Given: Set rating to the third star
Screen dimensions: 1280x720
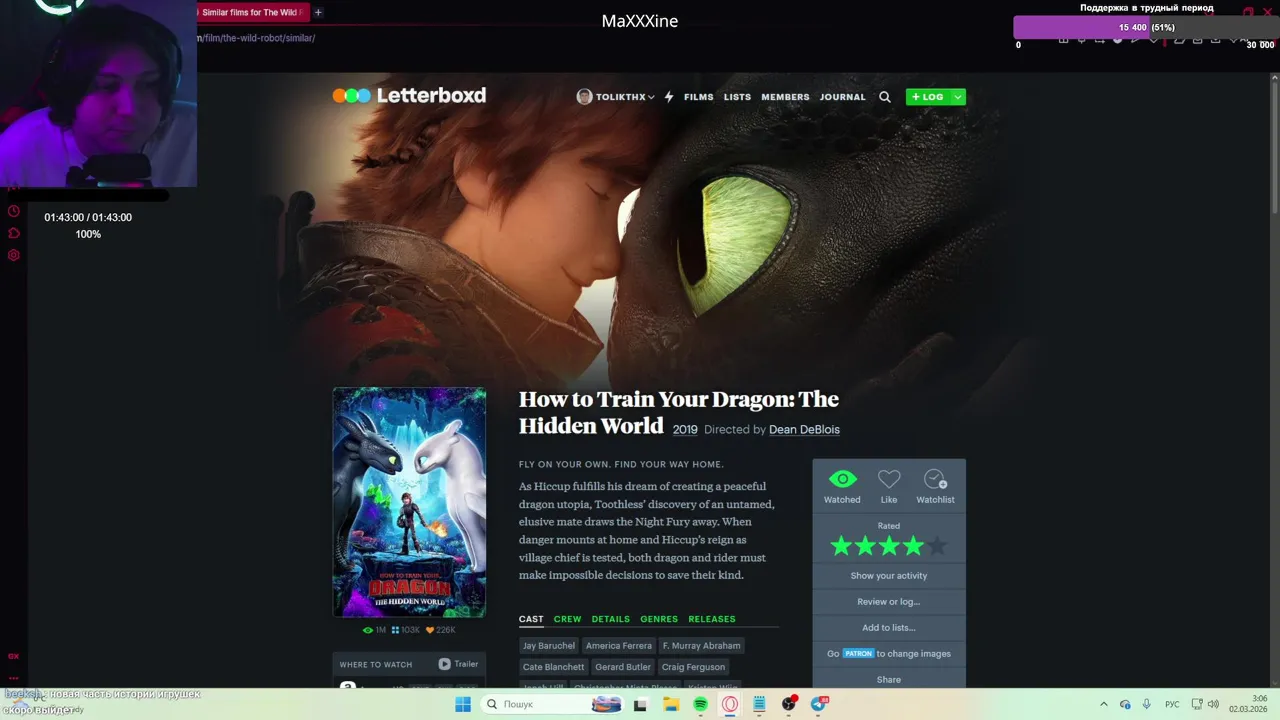Looking at the screenshot, I should pos(889,546).
